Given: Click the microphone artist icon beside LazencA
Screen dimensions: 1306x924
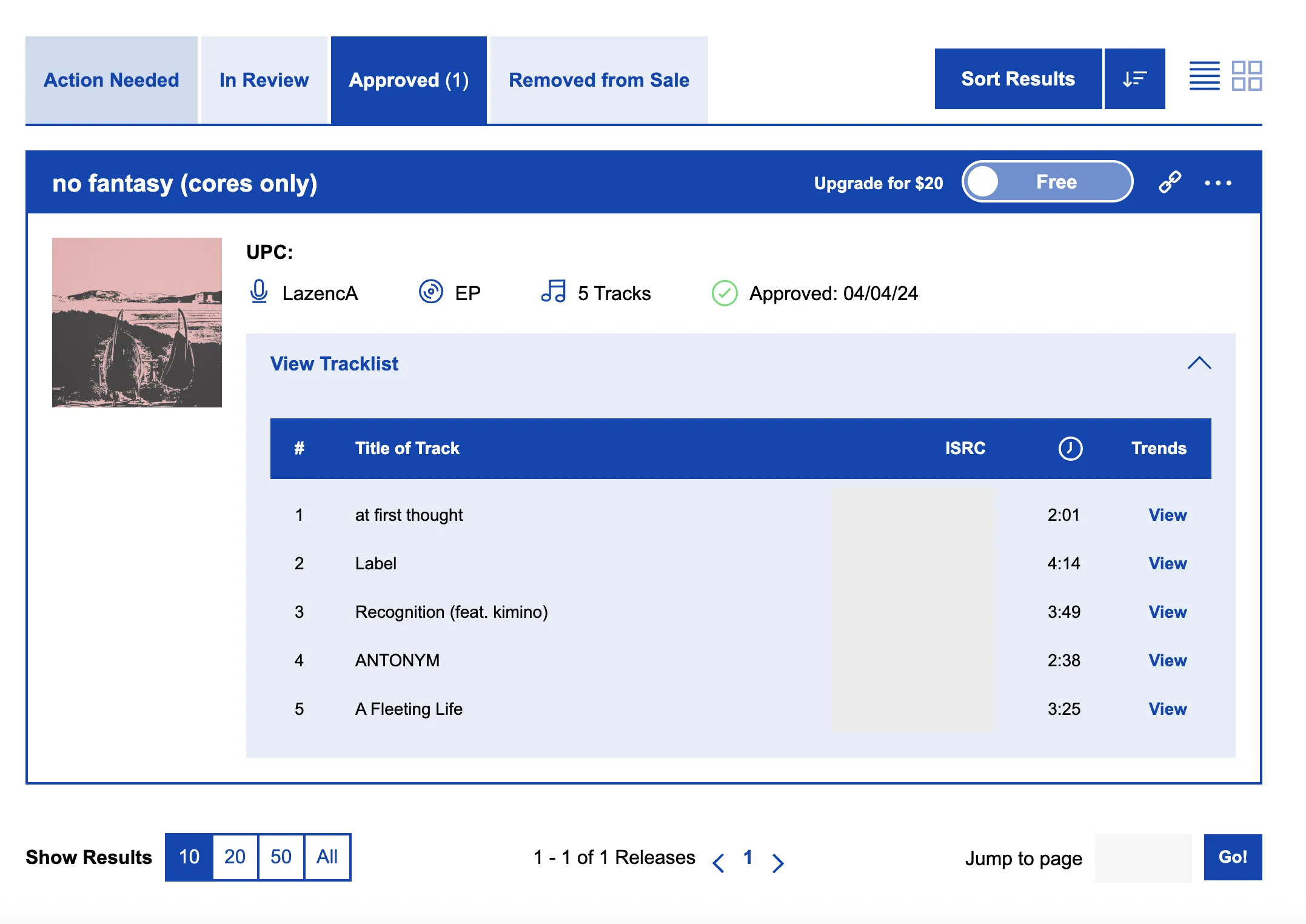Looking at the screenshot, I should (x=259, y=292).
